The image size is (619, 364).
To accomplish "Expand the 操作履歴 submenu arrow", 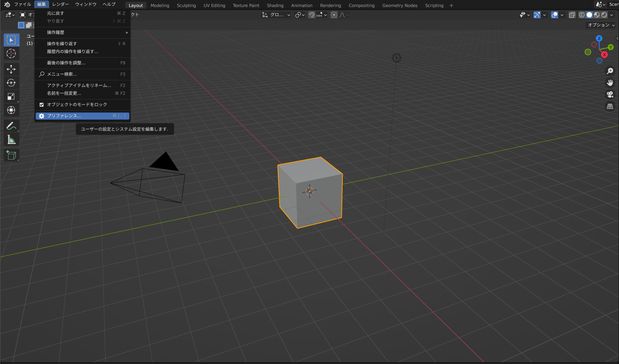I will click(x=126, y=32).
